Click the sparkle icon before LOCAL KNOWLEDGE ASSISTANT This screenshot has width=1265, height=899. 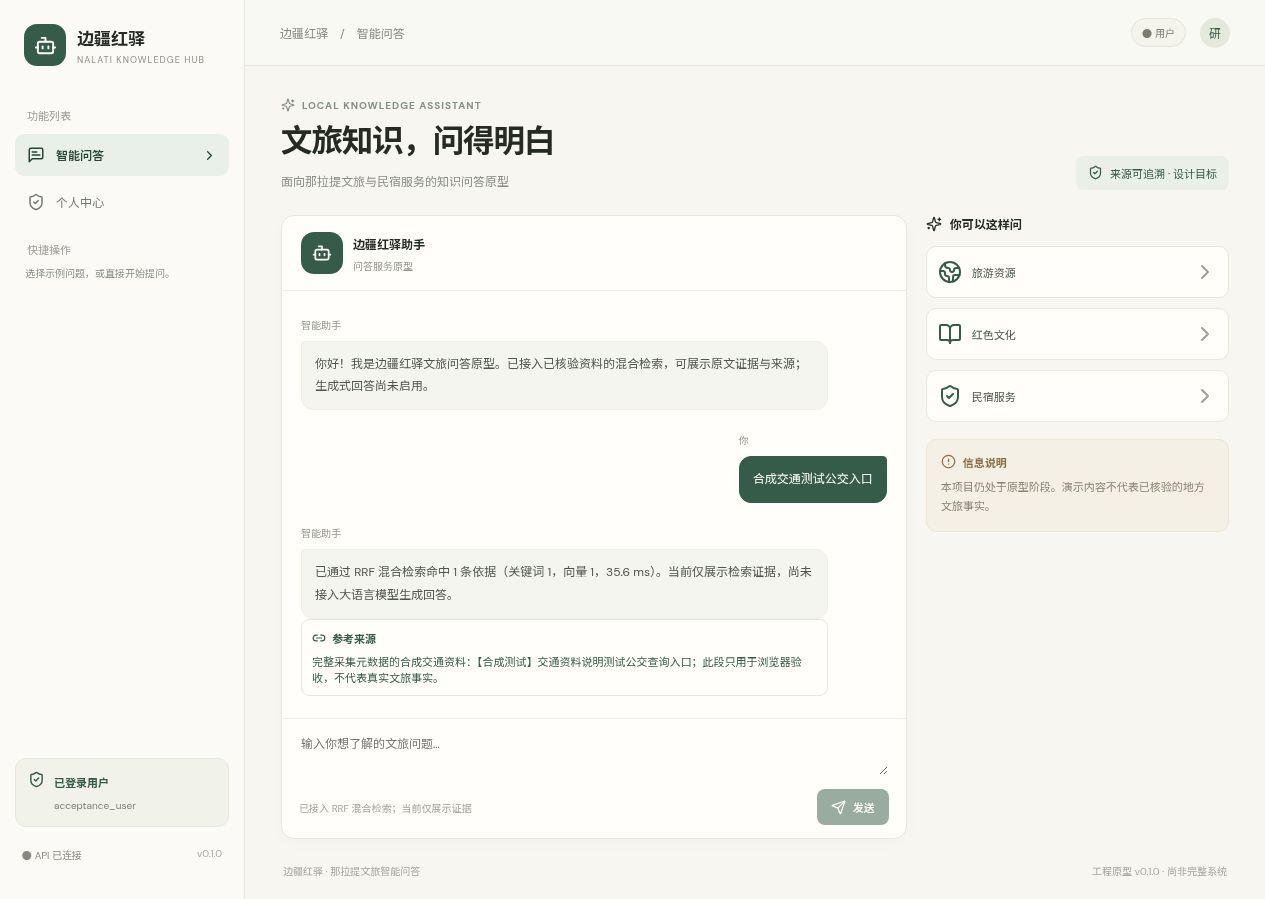288,105
